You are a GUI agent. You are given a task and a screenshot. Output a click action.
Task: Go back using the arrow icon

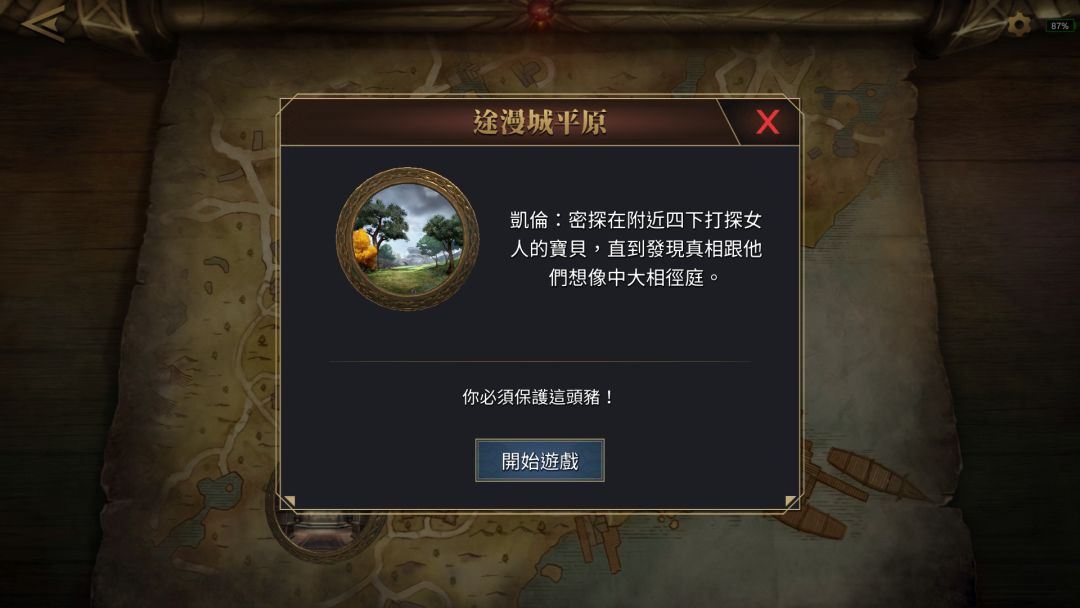43,25
